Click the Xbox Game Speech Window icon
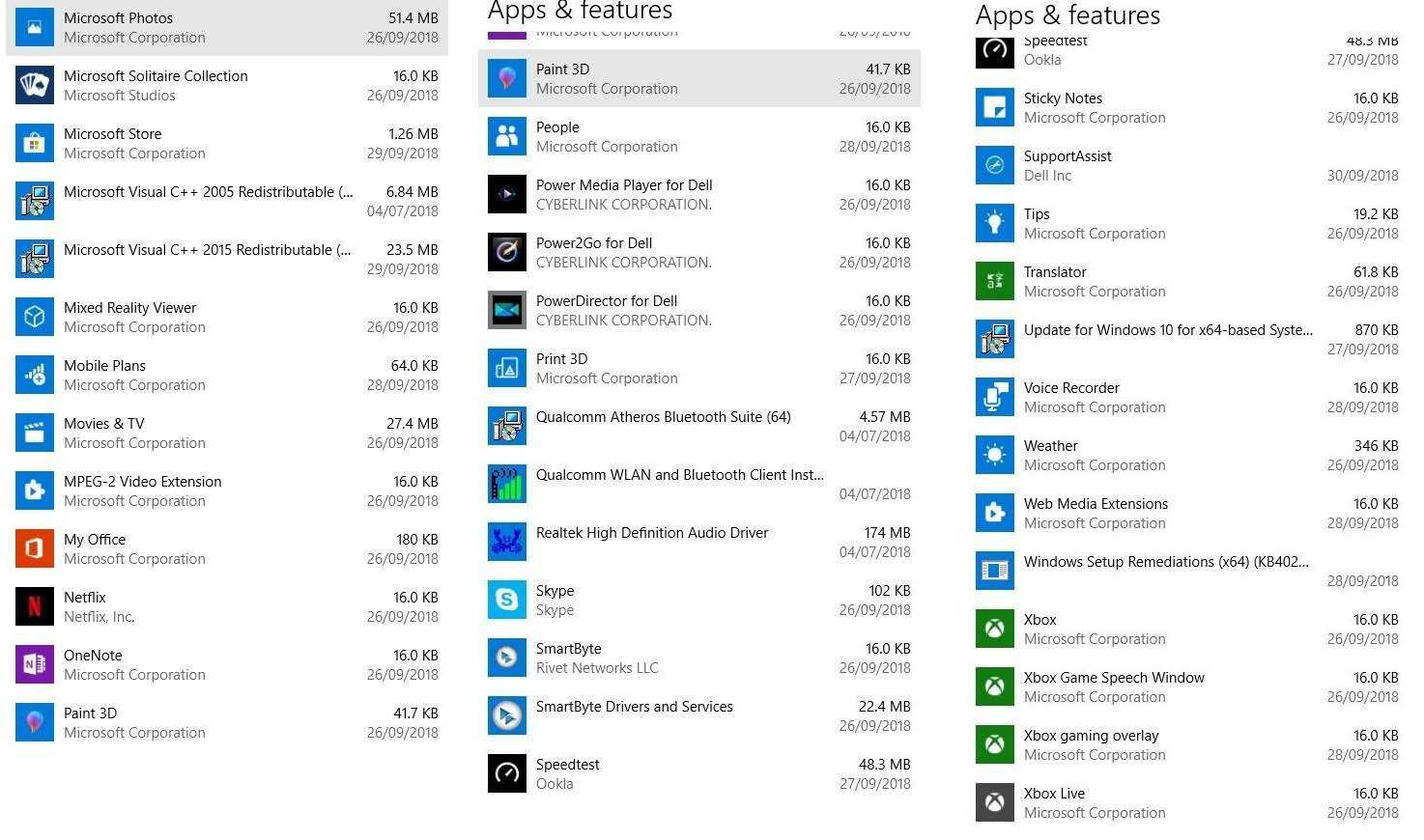This screenshot has width=1424, height=840. [995, 686]
